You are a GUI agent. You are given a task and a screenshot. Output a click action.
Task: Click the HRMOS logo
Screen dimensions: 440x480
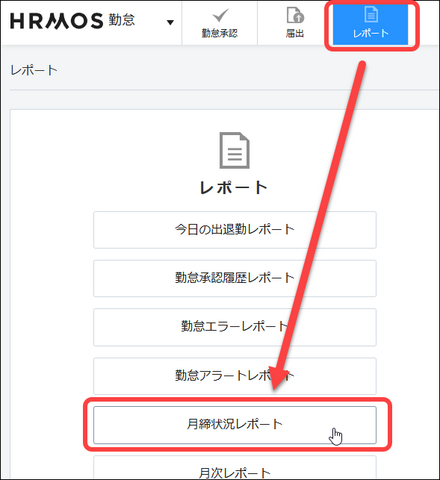tap(57, 21)
